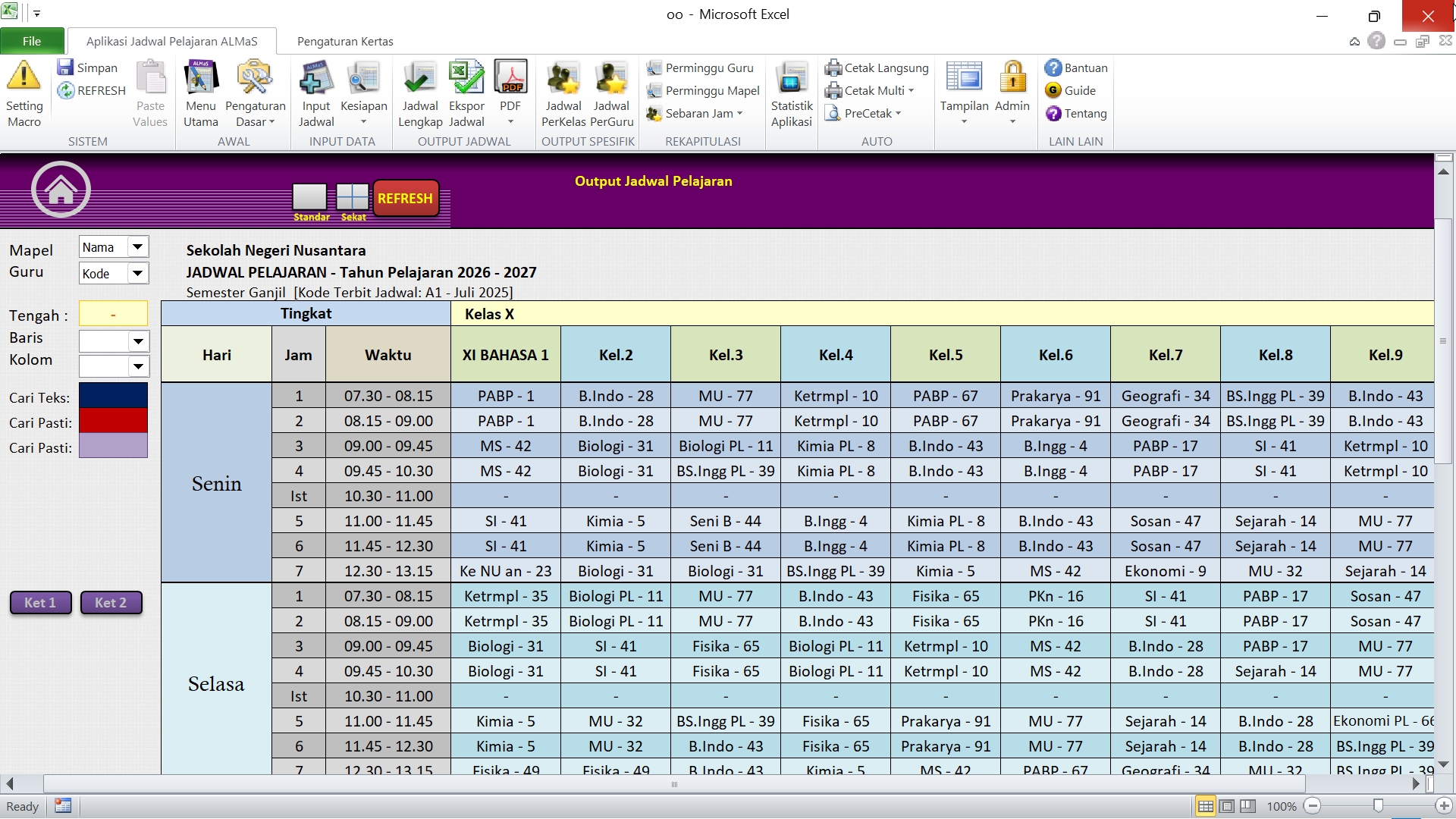Expand the Mapel Nama dropdown
The height and width of the screenshot is (819, 1456).
[x=137, y=247]
